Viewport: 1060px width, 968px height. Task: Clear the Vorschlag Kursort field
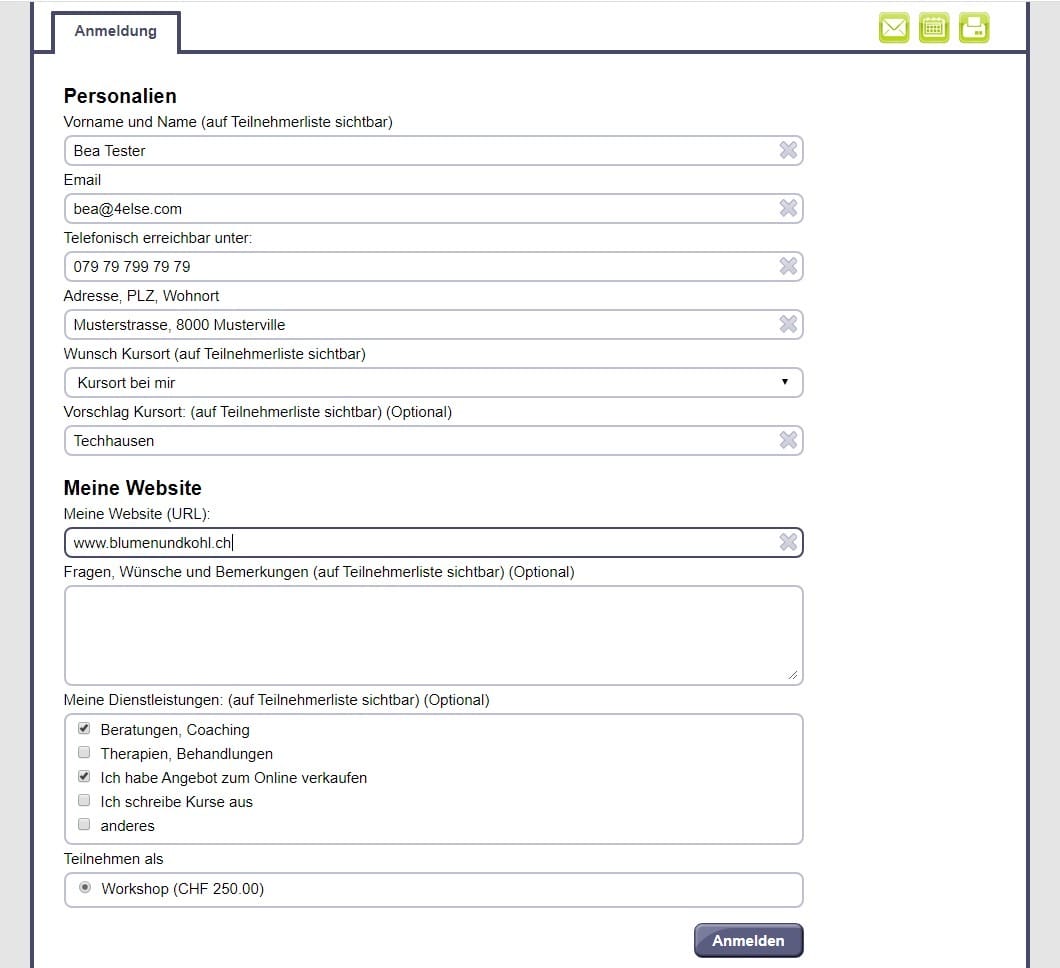coord(788,441)
